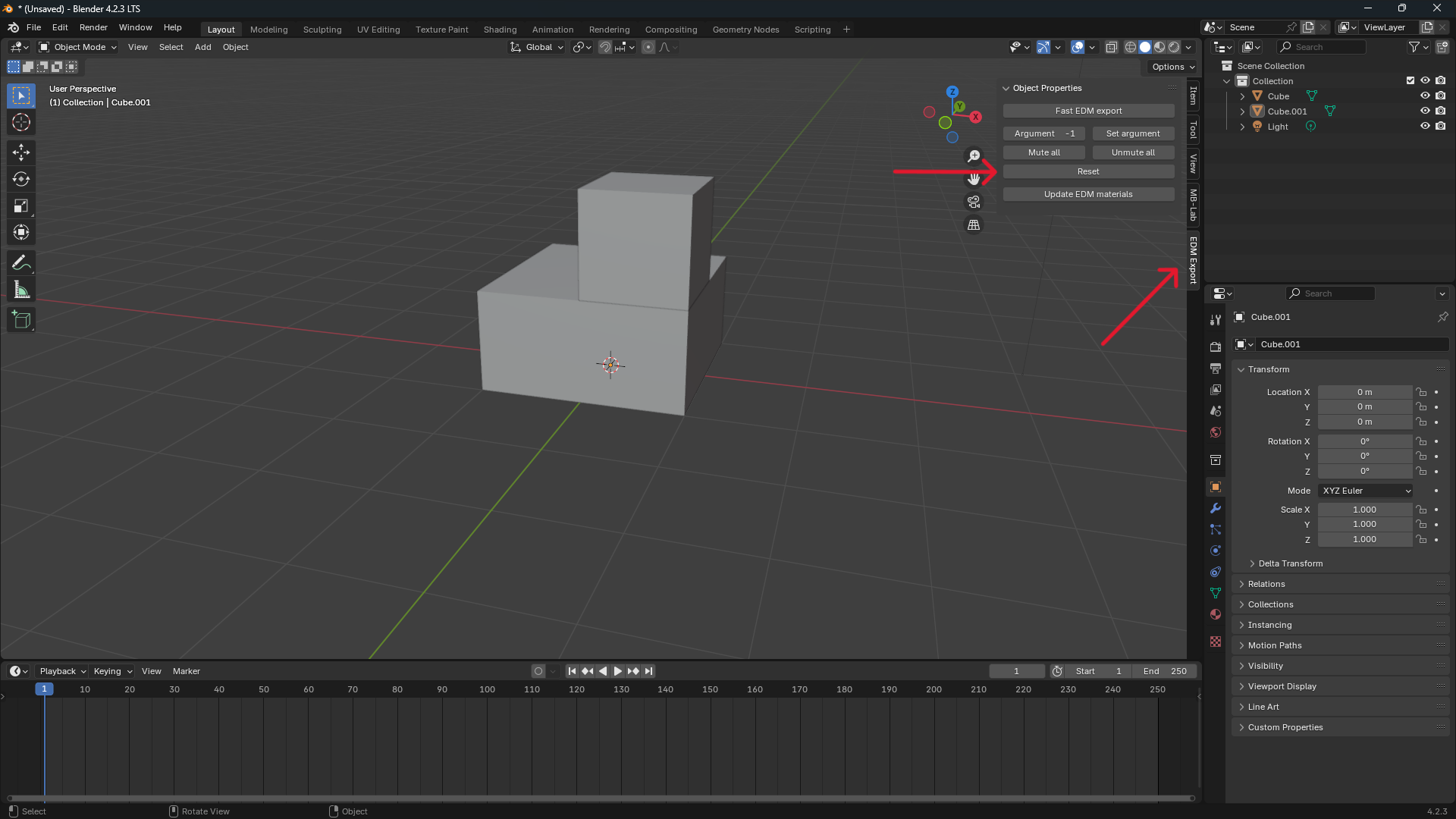
Task: Open the World properties tab
Action: (1216, 432)
